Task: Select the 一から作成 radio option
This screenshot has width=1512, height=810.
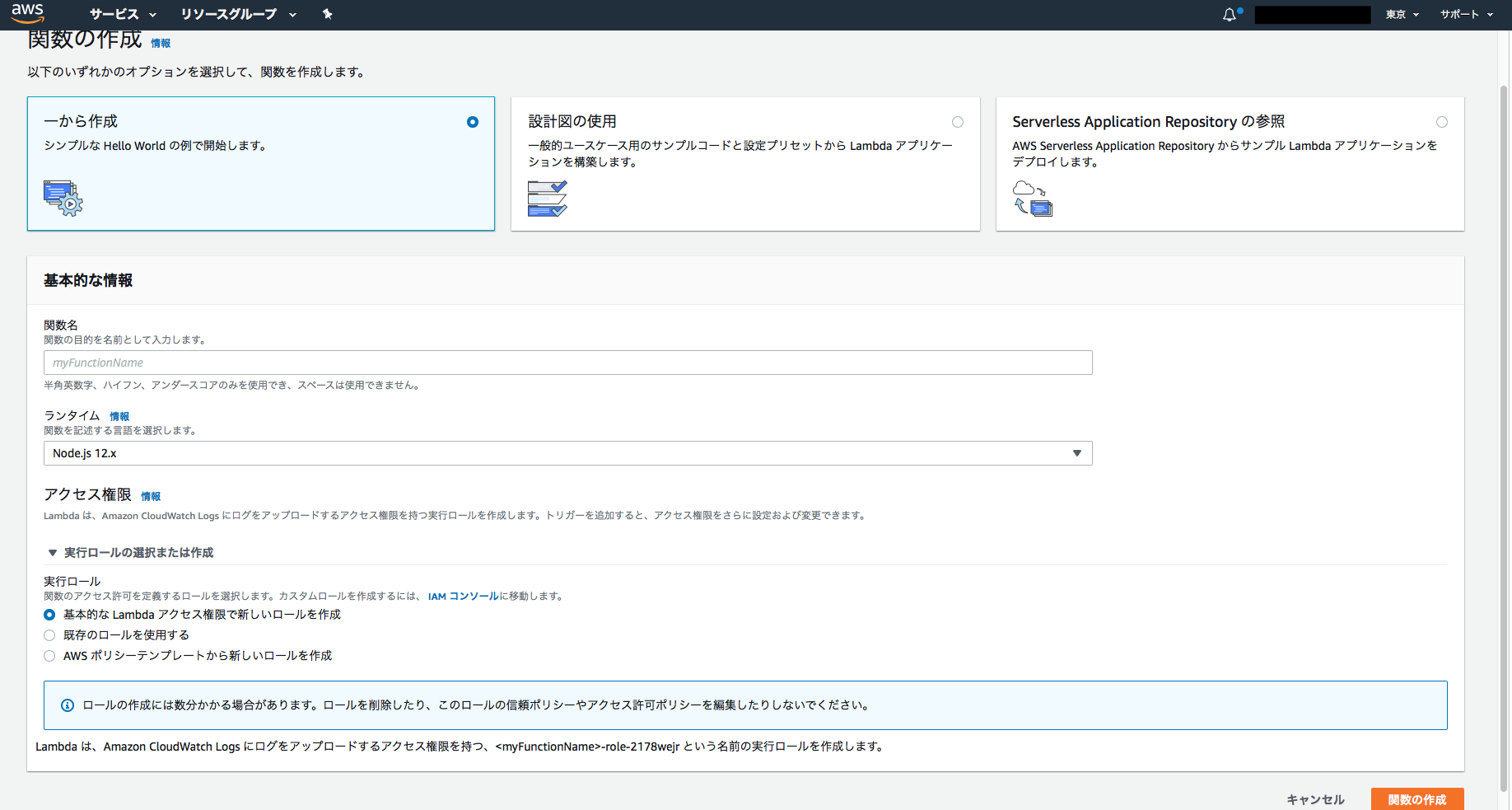Action: point(473,122)
